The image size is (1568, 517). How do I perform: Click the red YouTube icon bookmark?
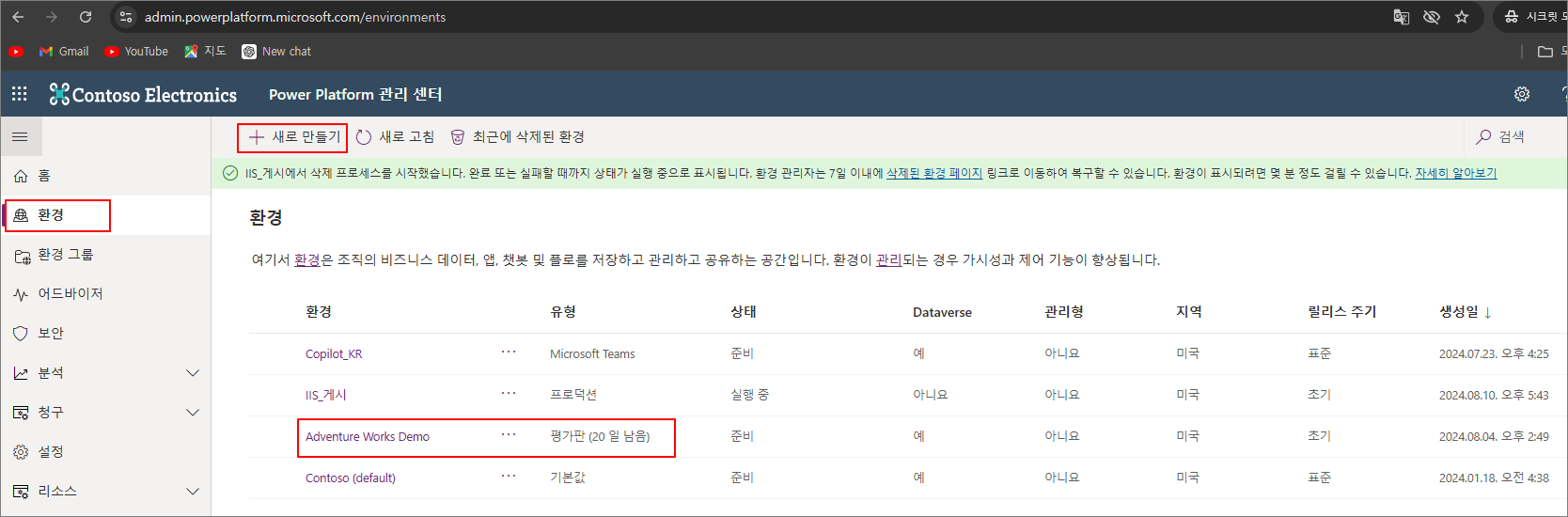[x=16, y=52]
